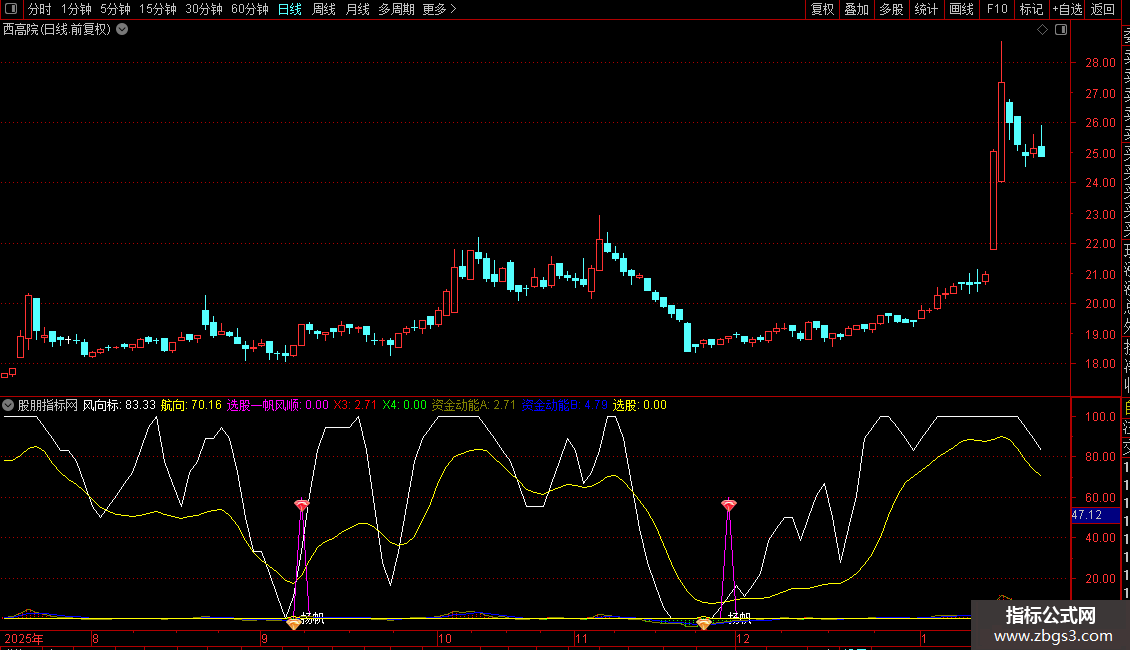Switch to 周线 weekly chart
Viewport: 1130px width, 650px height.
point(324,9)
